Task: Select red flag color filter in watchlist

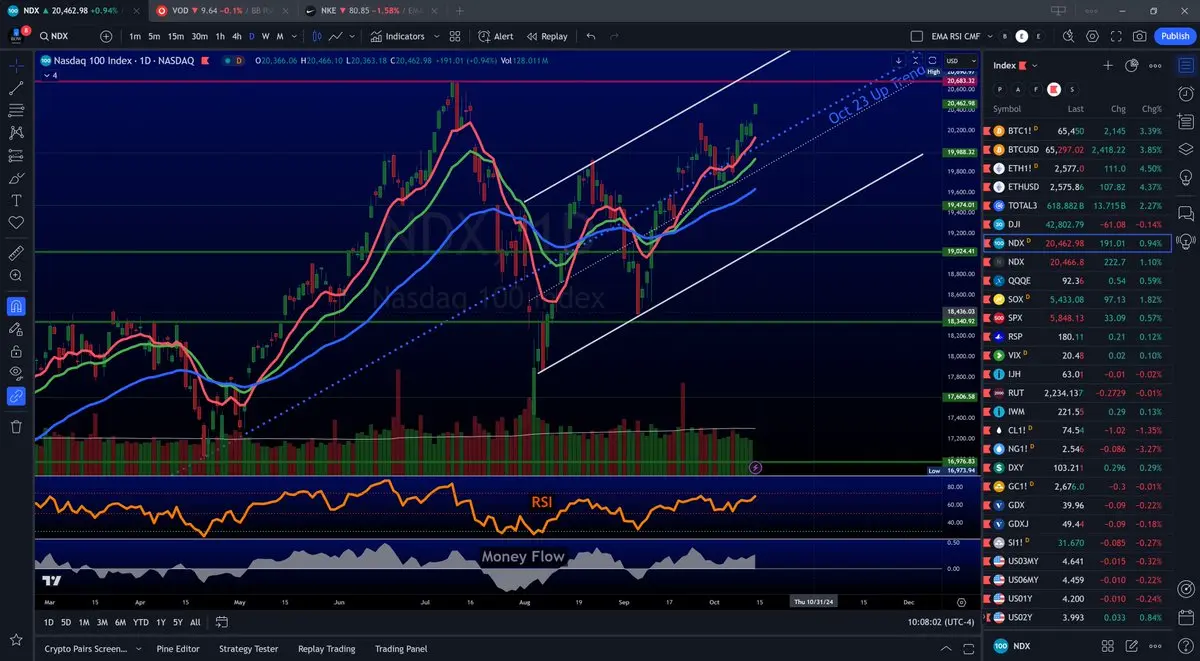Action: point(1053,89)
